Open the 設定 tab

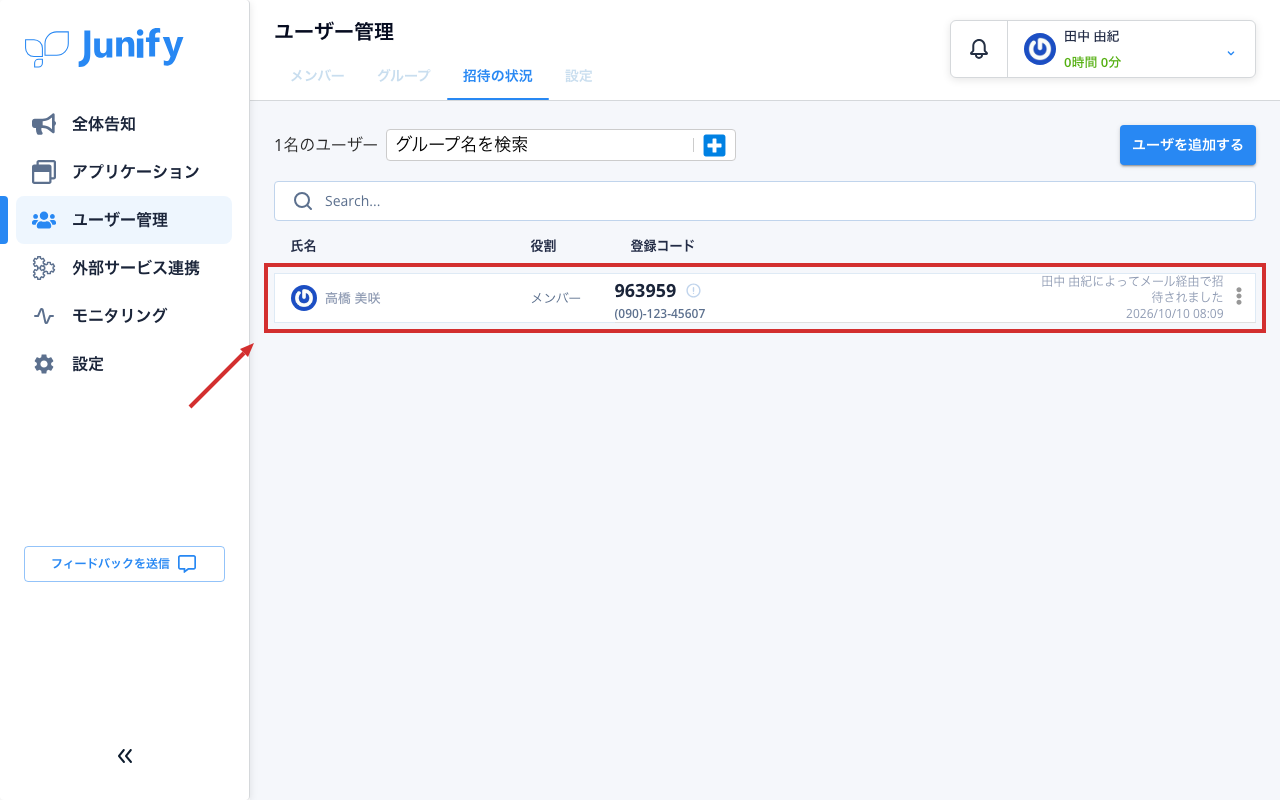pos(579,76)
